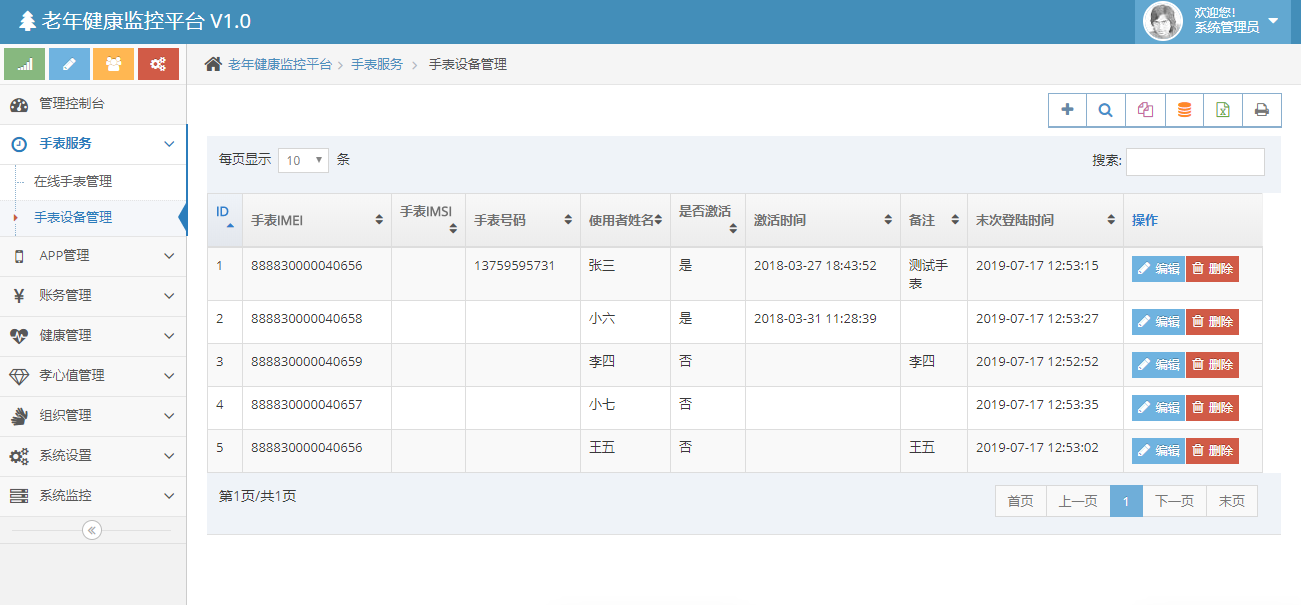This screenshot has width=1301, height=605.
Task: Open 在线手表管理 submenu item
Action: (93, 182)
